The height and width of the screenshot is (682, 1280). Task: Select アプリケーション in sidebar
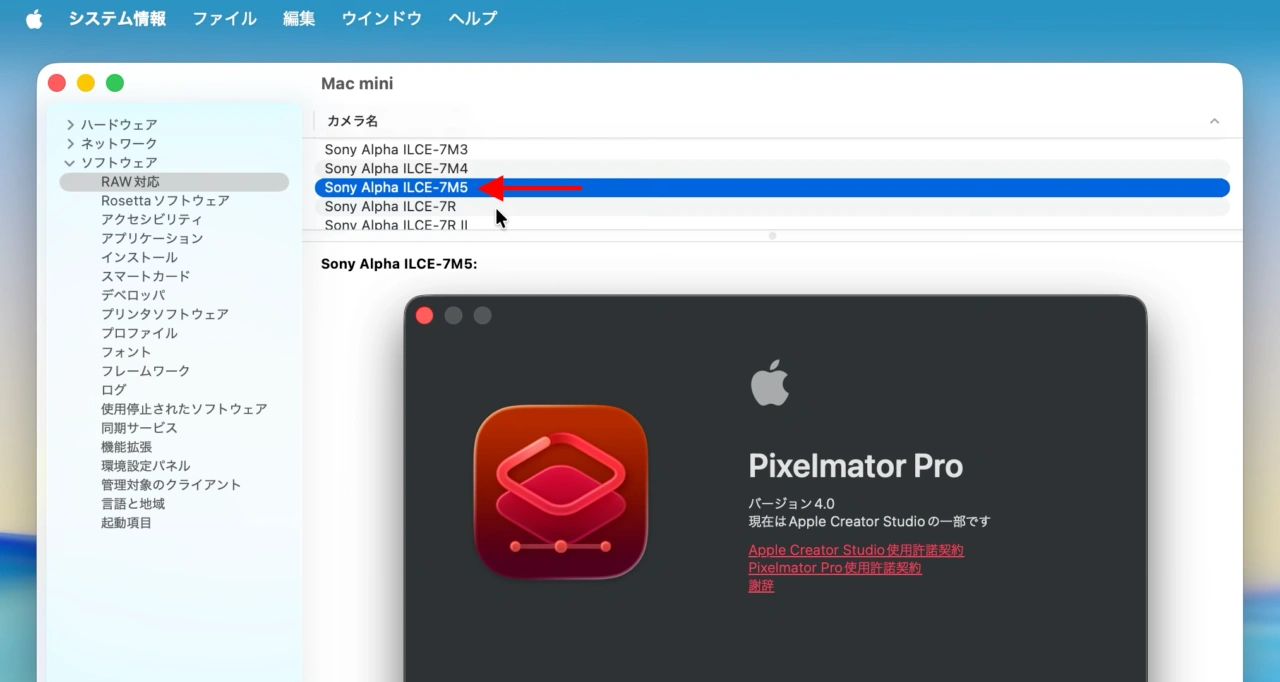pos(152,238)
